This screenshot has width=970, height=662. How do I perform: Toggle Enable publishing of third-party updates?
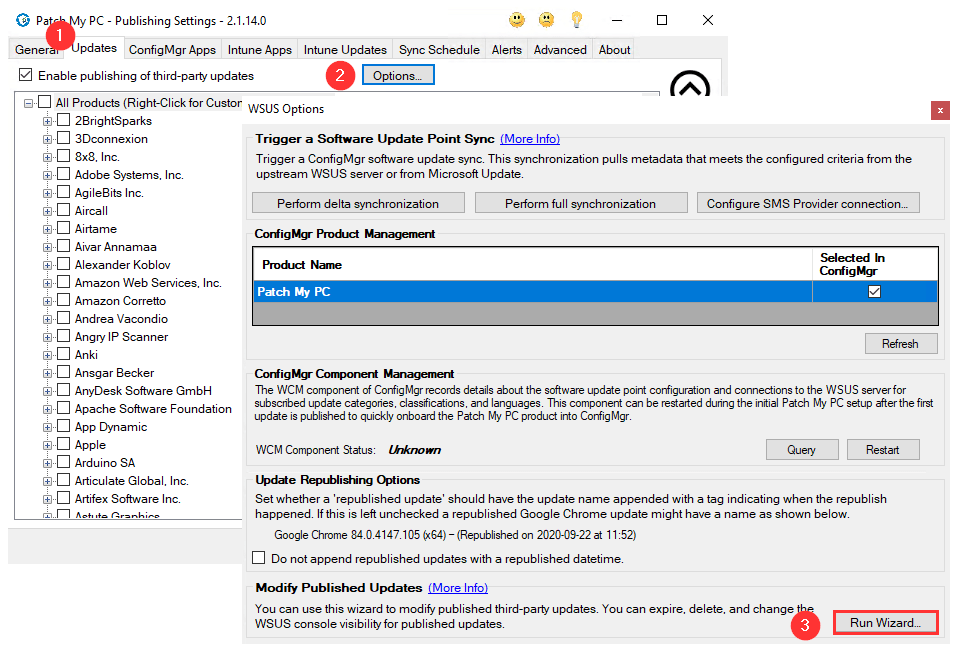[25, 75]
